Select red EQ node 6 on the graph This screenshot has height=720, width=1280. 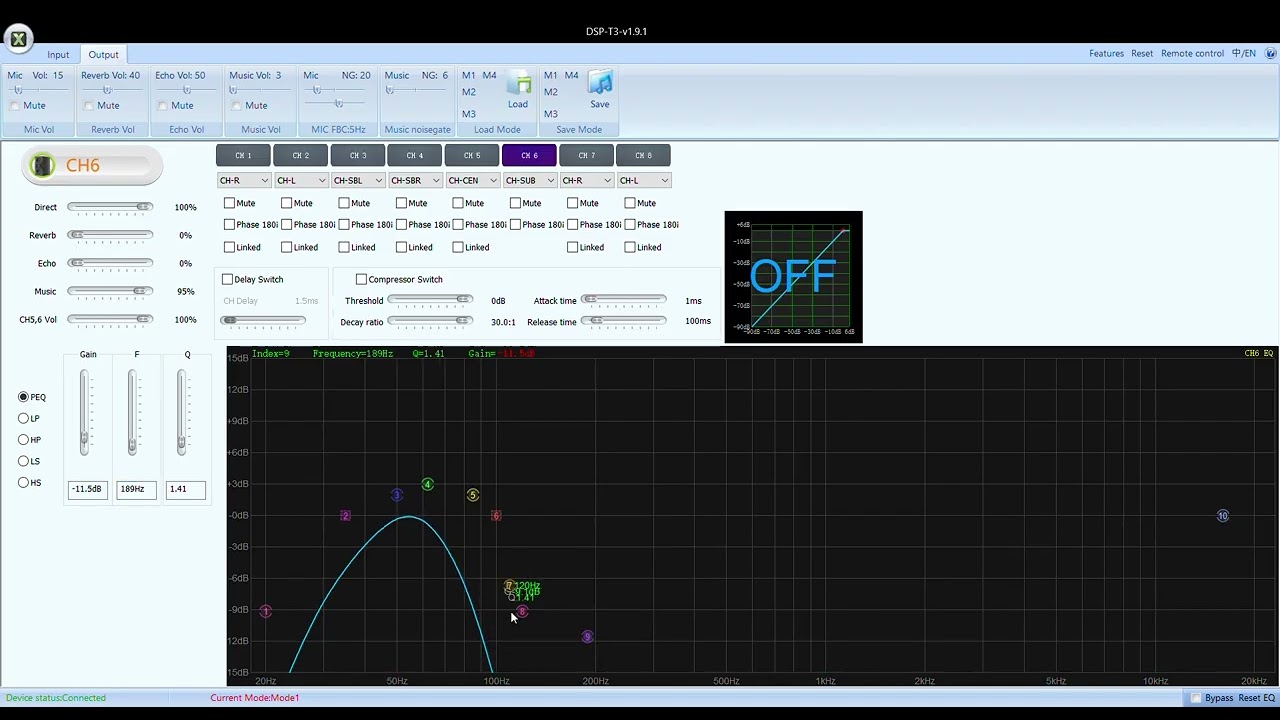(496, 516)
